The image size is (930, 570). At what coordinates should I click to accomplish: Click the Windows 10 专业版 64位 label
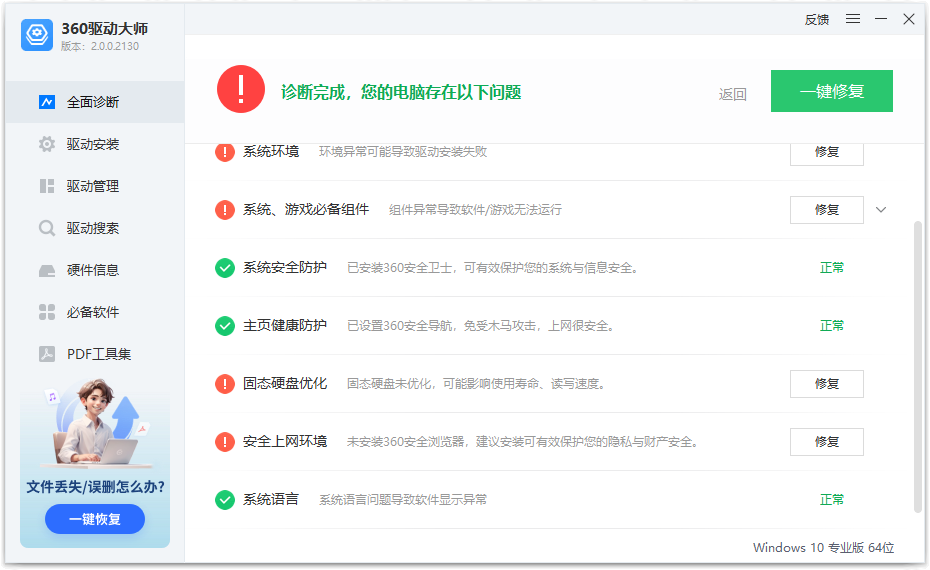pyautogui.click(x=823, y=547)
